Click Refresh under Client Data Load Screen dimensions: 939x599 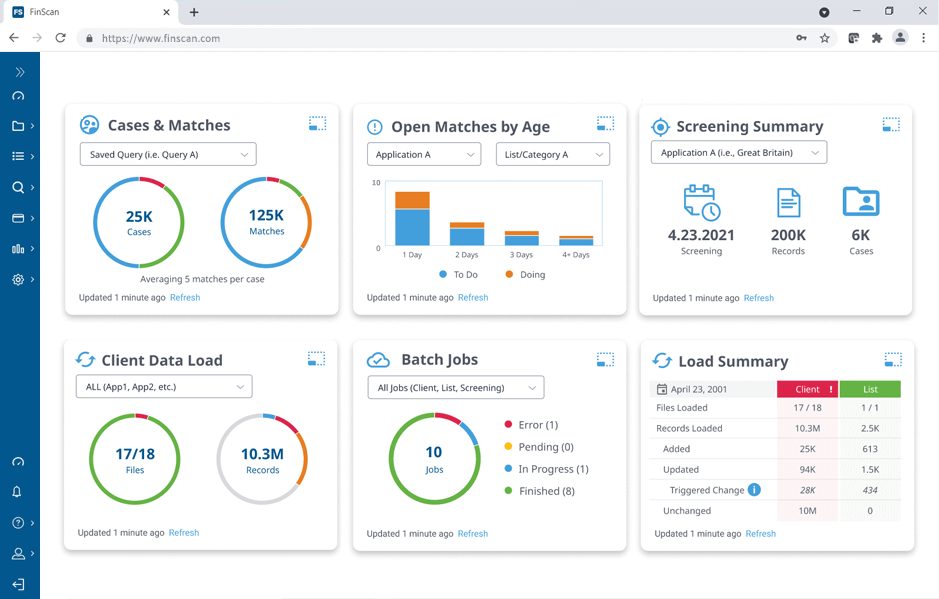(x=184, y=533)
